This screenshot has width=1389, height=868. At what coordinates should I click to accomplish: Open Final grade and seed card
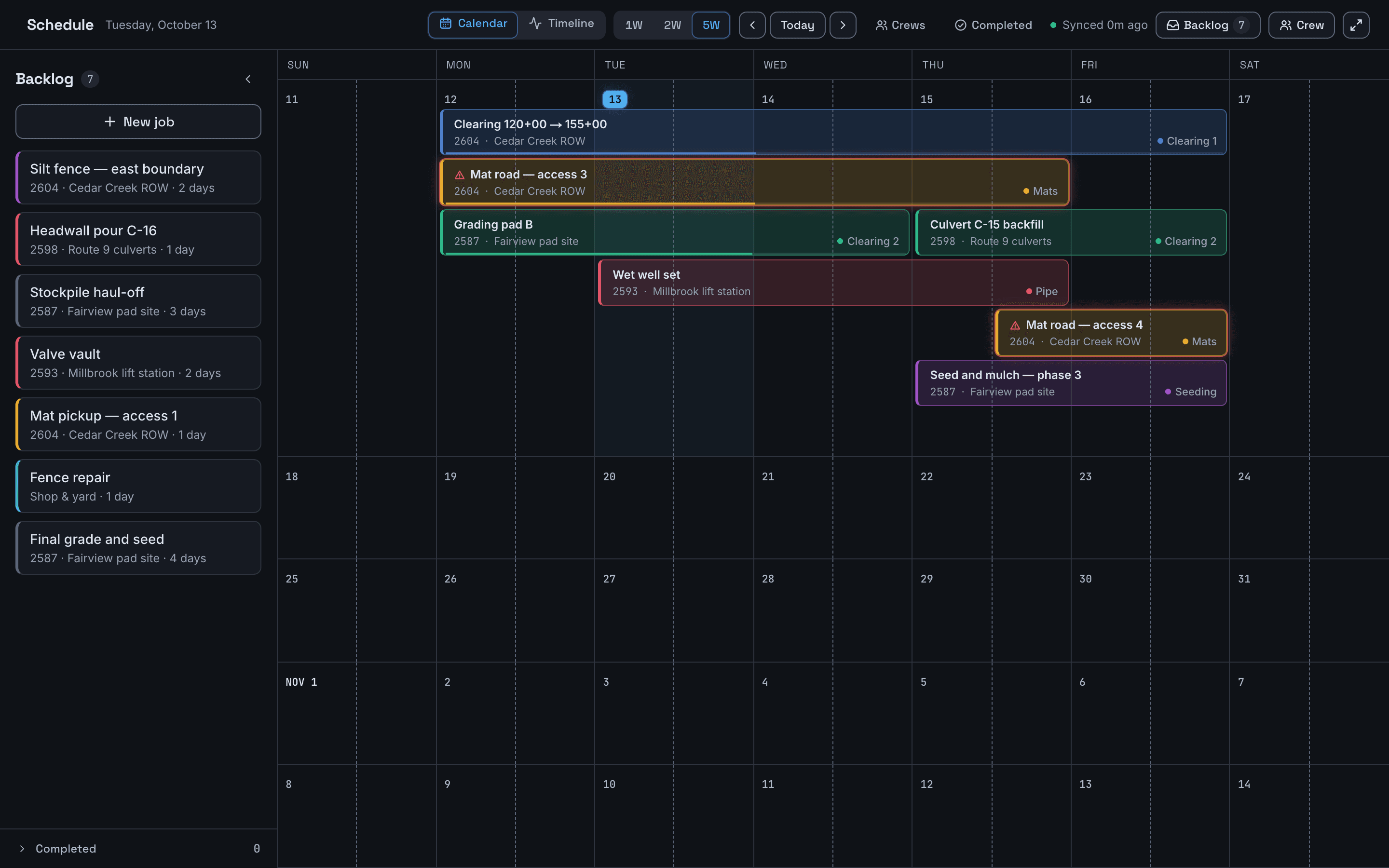pos(138,548)
